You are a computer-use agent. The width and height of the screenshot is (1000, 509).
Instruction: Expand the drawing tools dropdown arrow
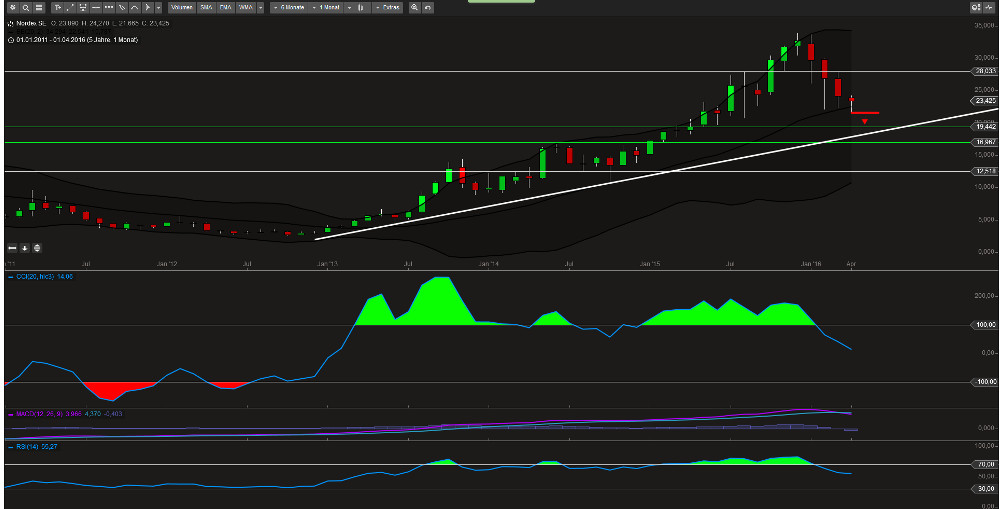pyautogui.click(x=158, y=8)
